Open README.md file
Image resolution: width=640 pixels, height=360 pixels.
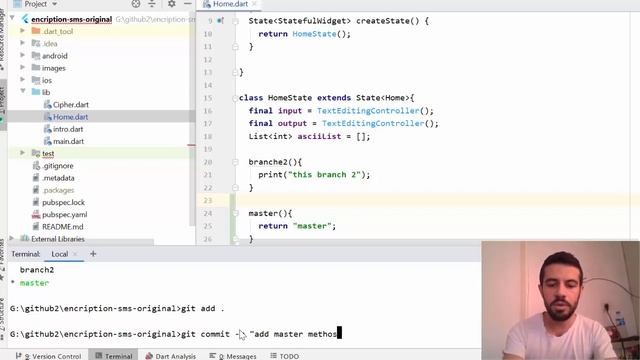[x=62, y=227]
